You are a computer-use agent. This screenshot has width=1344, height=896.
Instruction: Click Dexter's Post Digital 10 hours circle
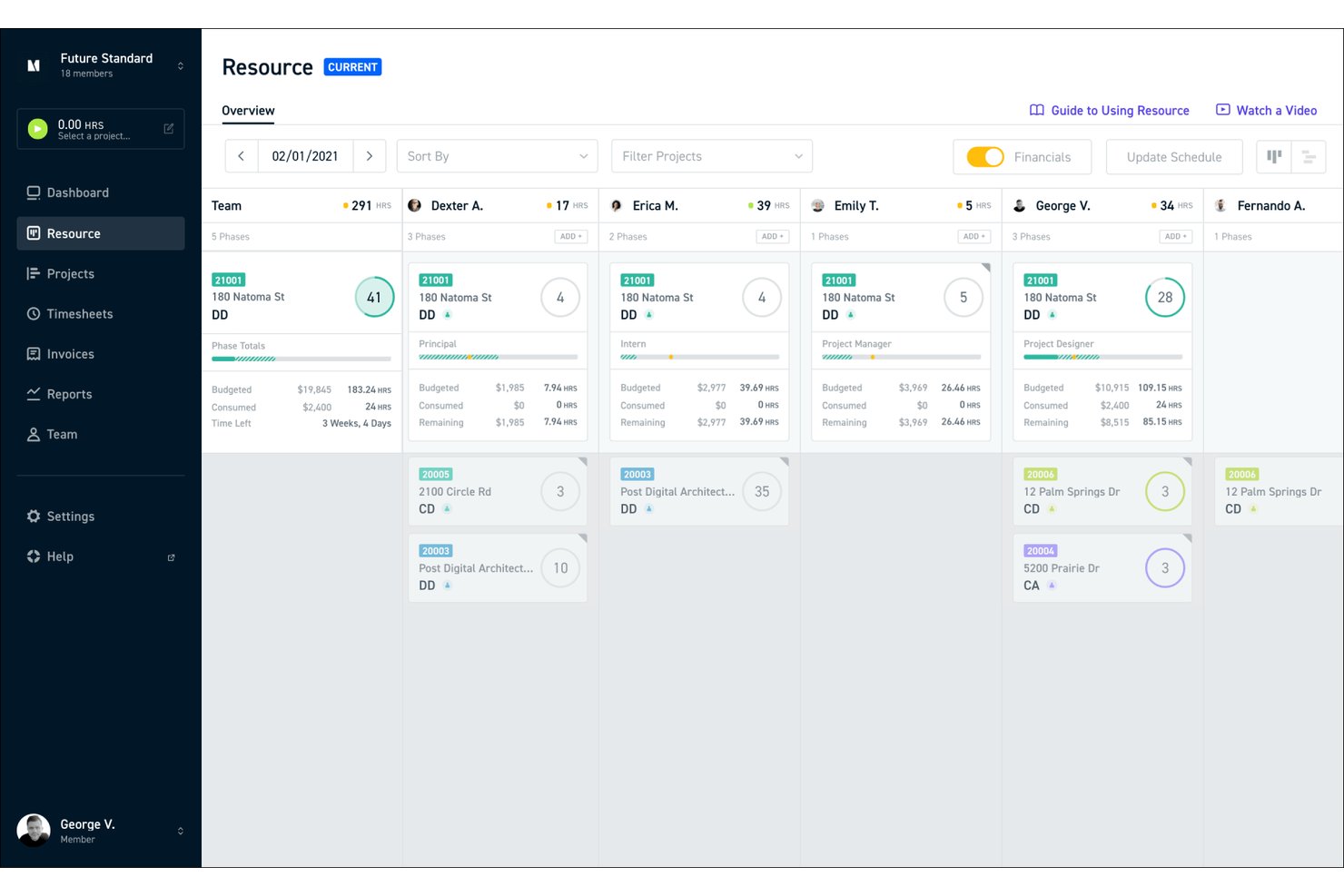coord(560,567)
